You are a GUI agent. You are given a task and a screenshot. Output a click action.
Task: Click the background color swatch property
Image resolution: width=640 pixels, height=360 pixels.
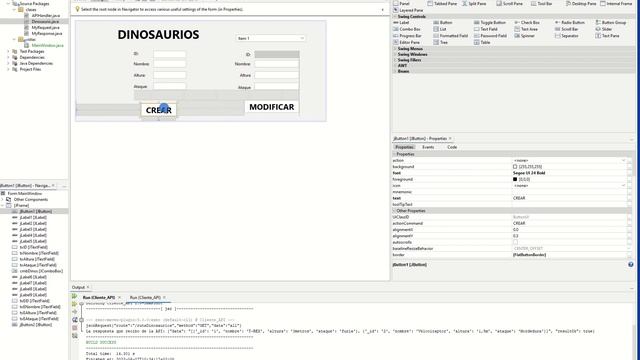coord(515,167)
